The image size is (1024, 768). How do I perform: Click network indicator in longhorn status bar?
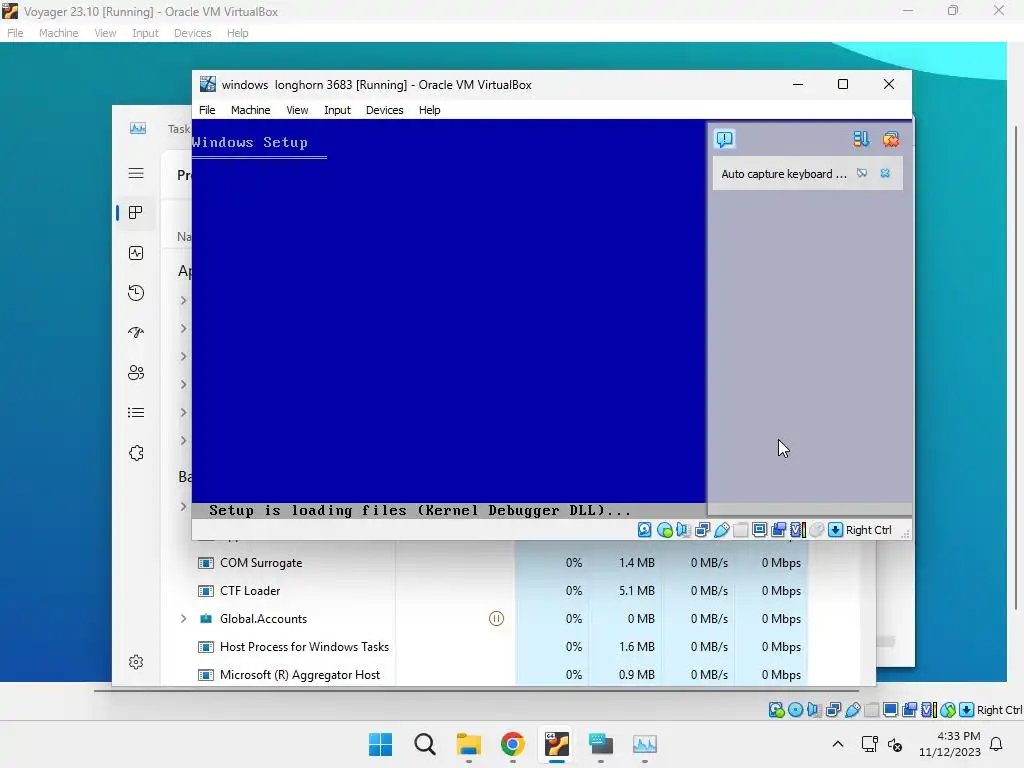[703, 530]
